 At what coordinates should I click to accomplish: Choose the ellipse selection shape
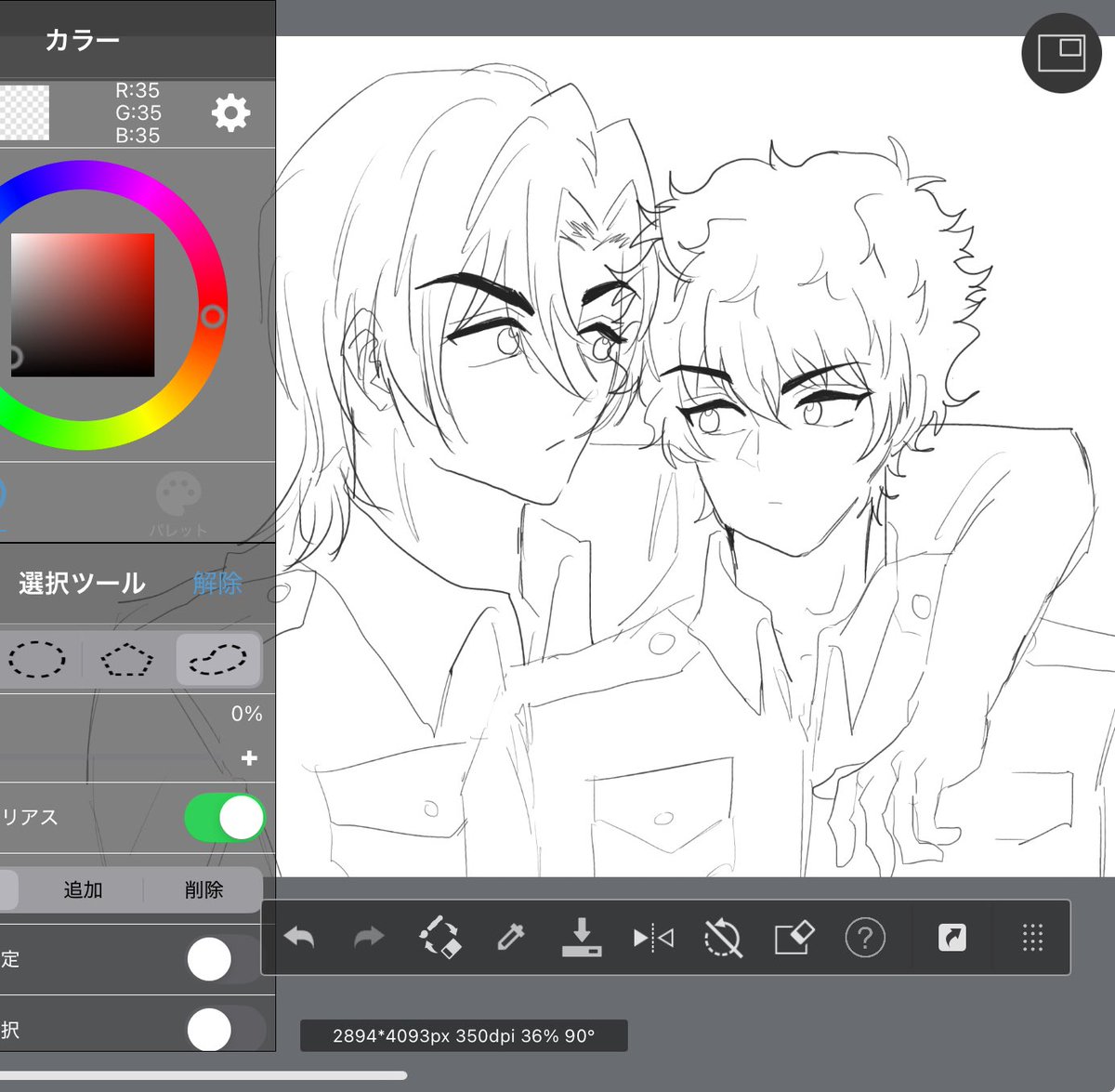[x=37, y=659]
